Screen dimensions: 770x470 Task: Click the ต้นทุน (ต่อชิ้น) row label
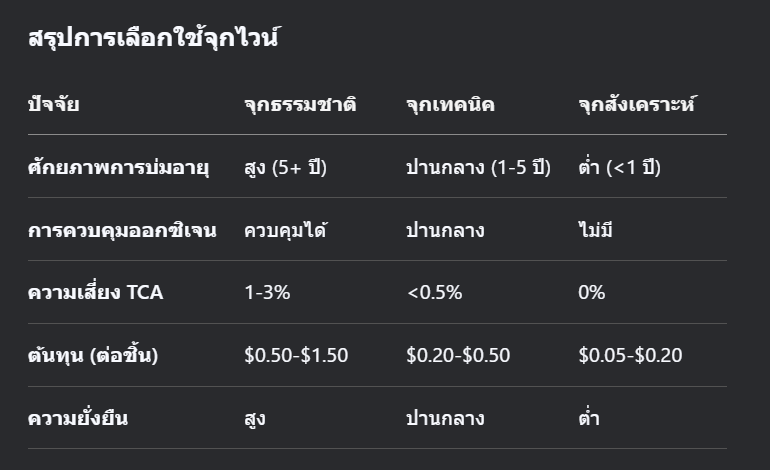tap(93, 355)
